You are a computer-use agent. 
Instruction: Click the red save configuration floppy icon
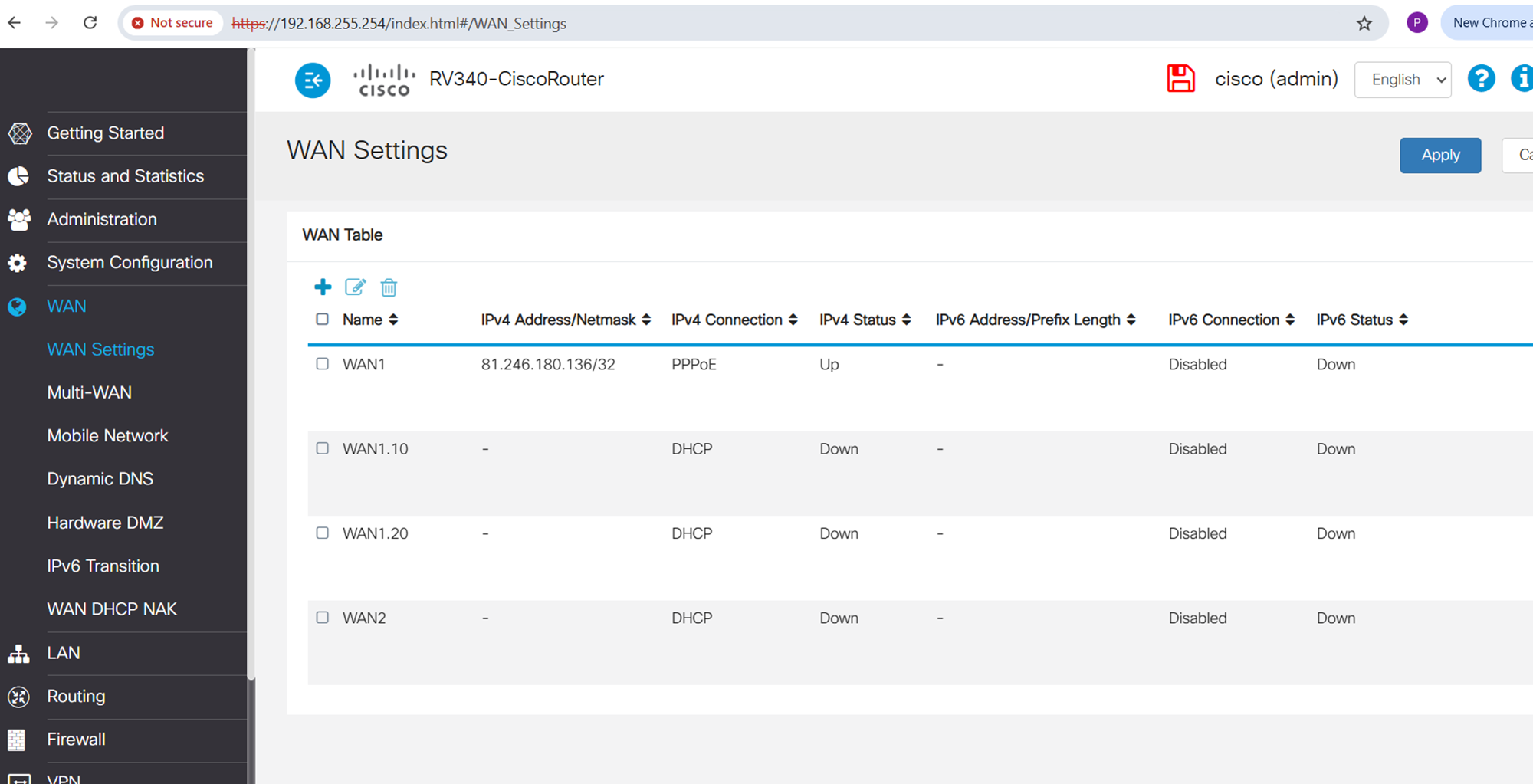coord(1180,79)
